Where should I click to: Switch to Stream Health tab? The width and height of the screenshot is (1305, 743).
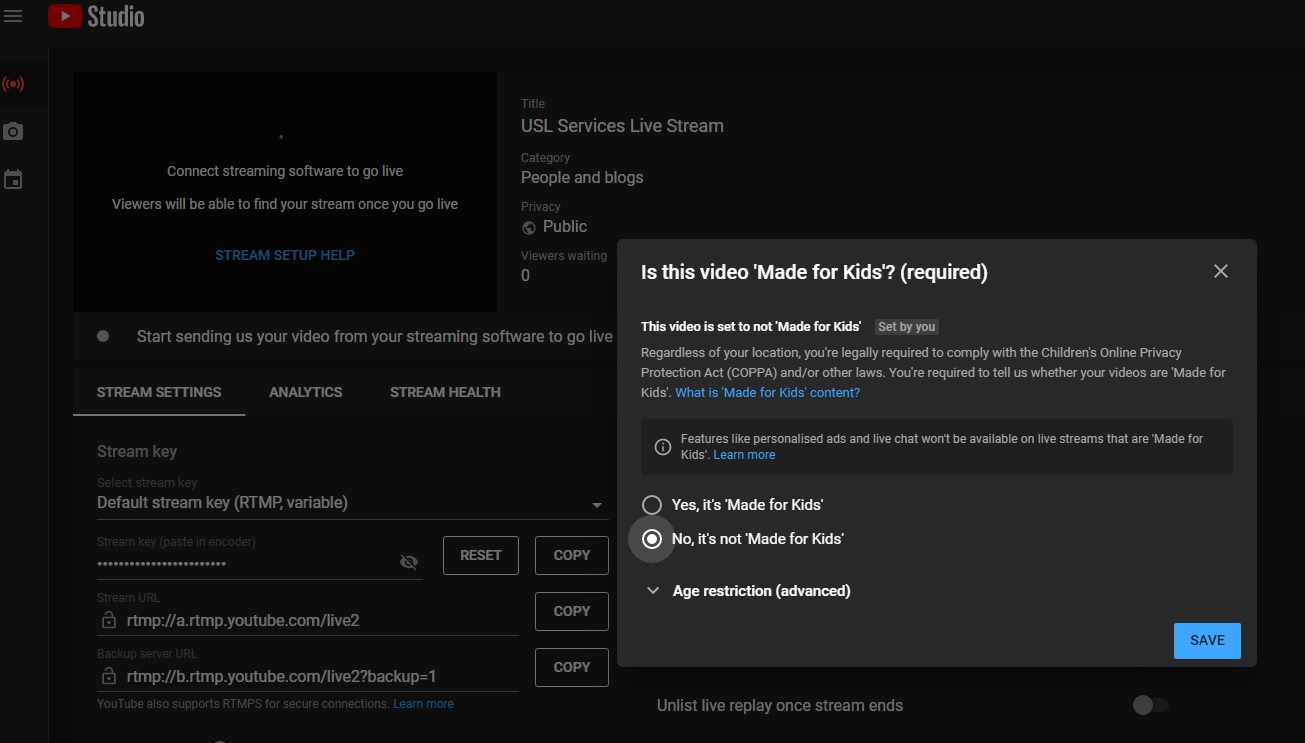pyautogui.click(x=445, y=392)
